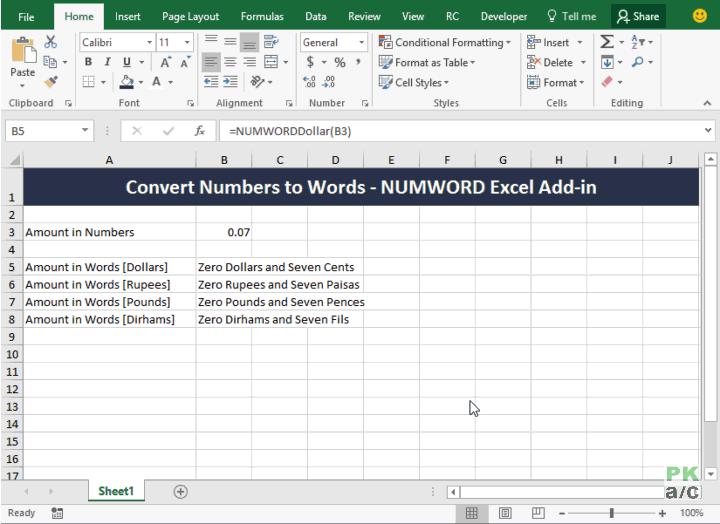
Task: Open the Paste options dropdown arrow
Action: pos(22,85)
